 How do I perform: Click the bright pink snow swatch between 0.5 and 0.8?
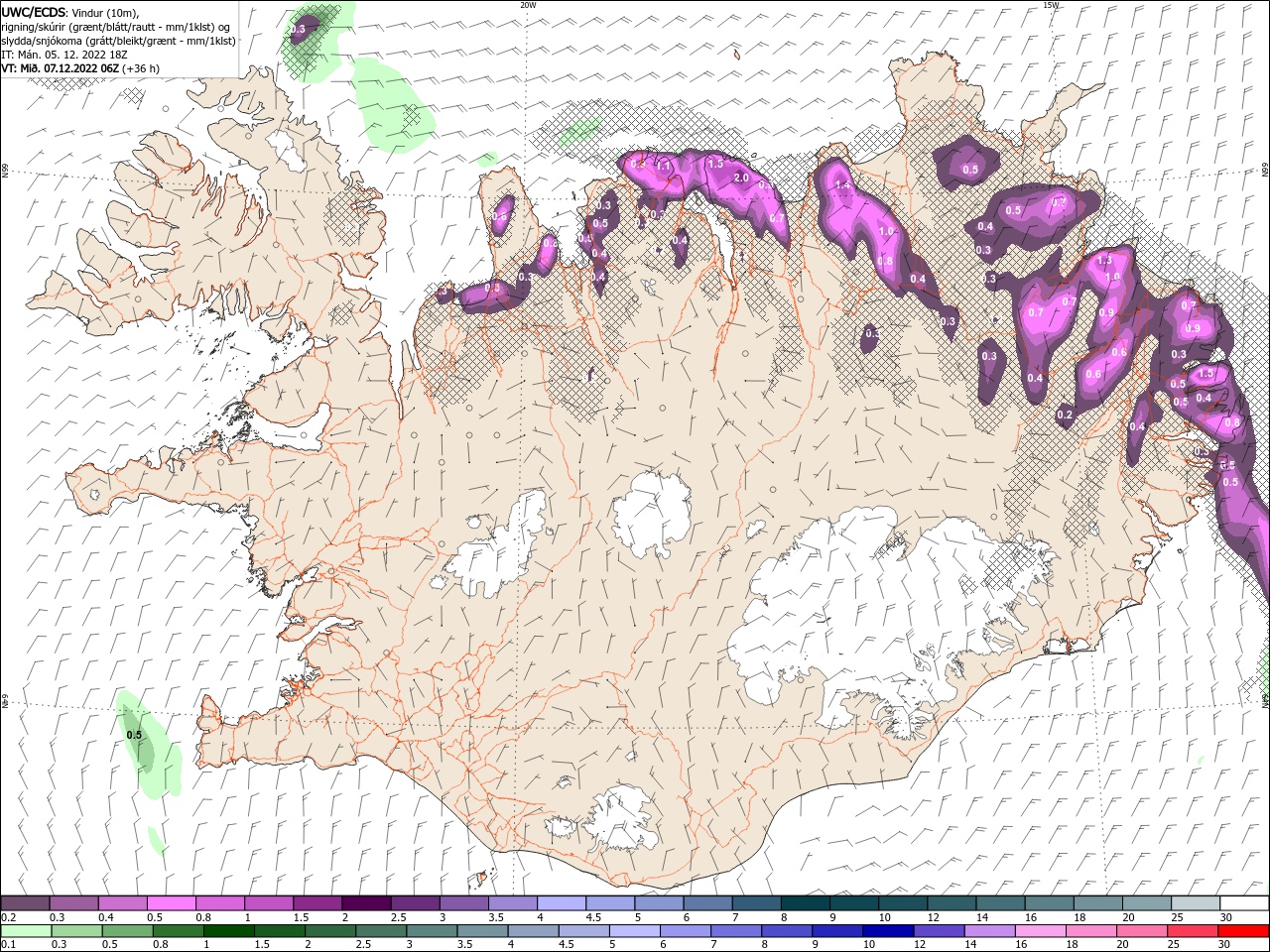pyautogui.click(x=171, y=903)
